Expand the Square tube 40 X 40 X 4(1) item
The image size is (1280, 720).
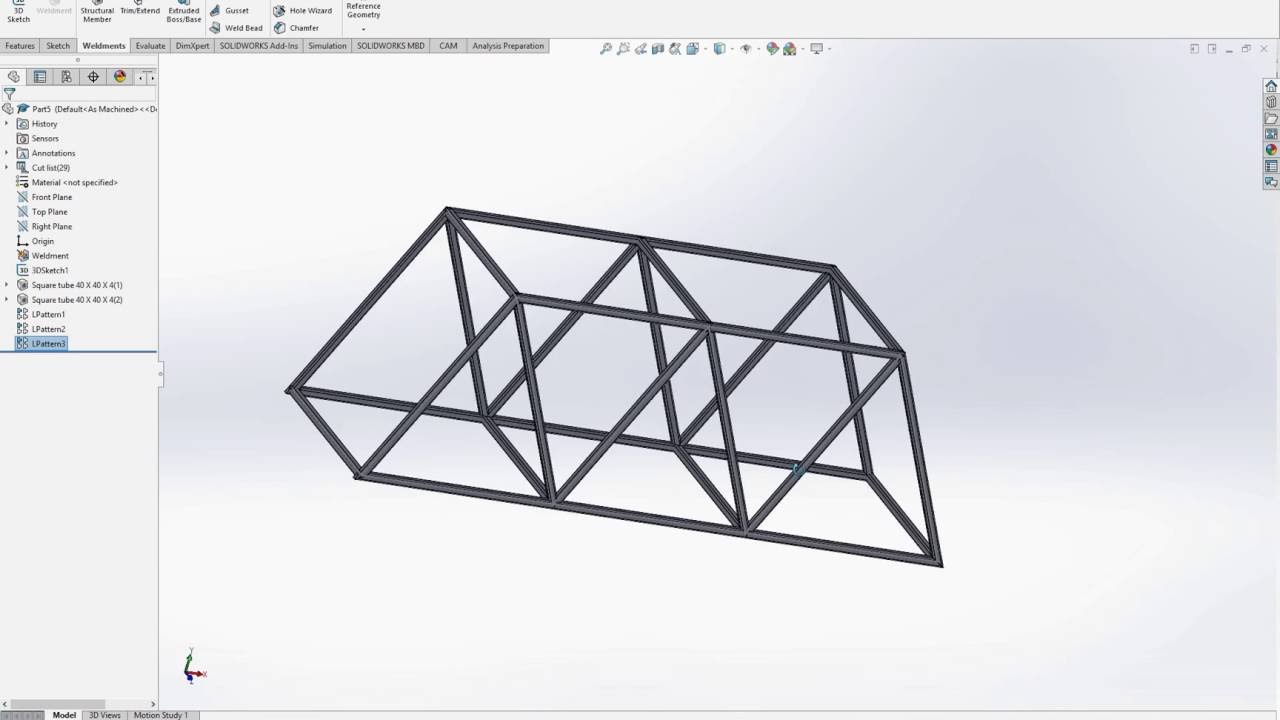8,284
